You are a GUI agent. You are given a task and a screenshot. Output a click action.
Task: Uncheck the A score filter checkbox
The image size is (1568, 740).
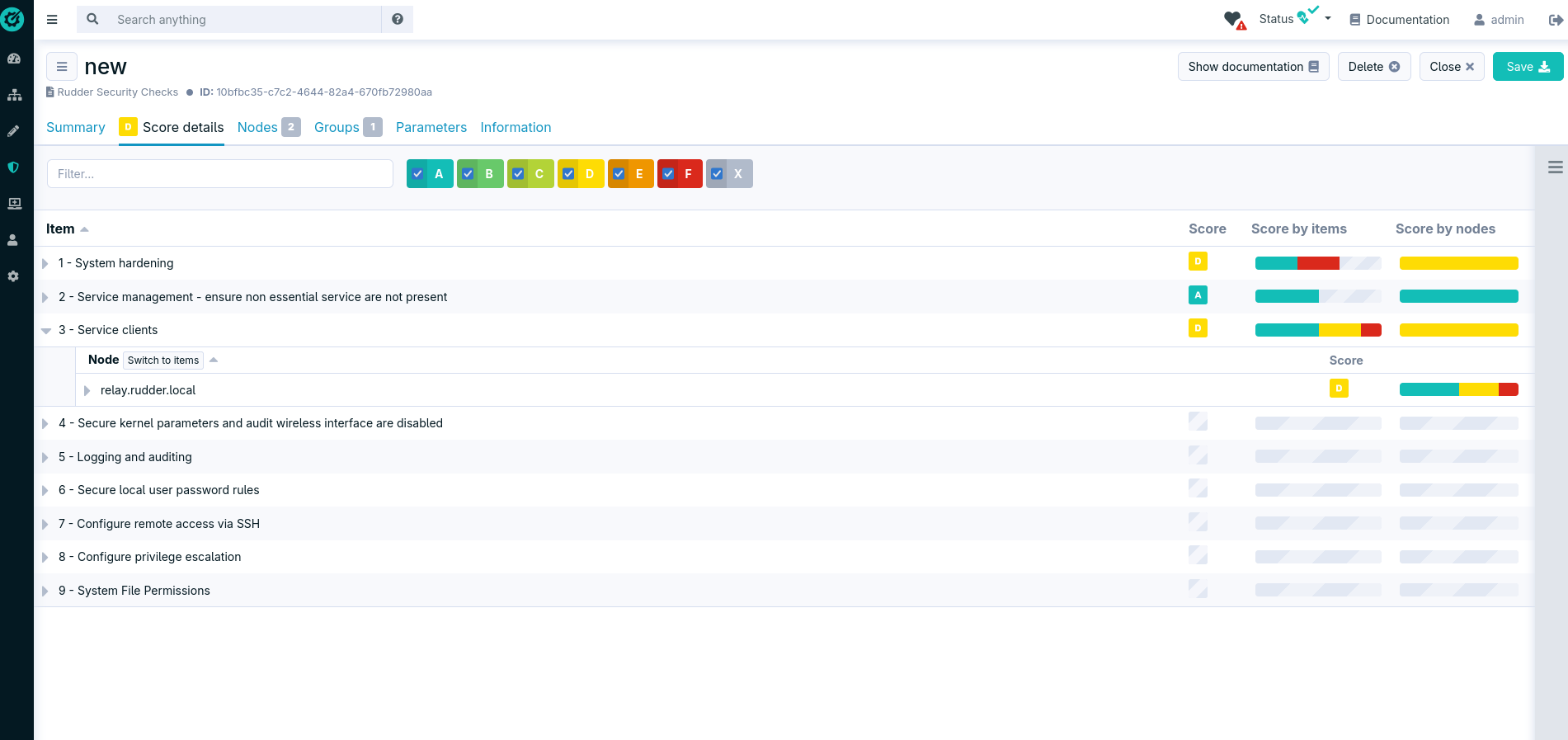418,174
